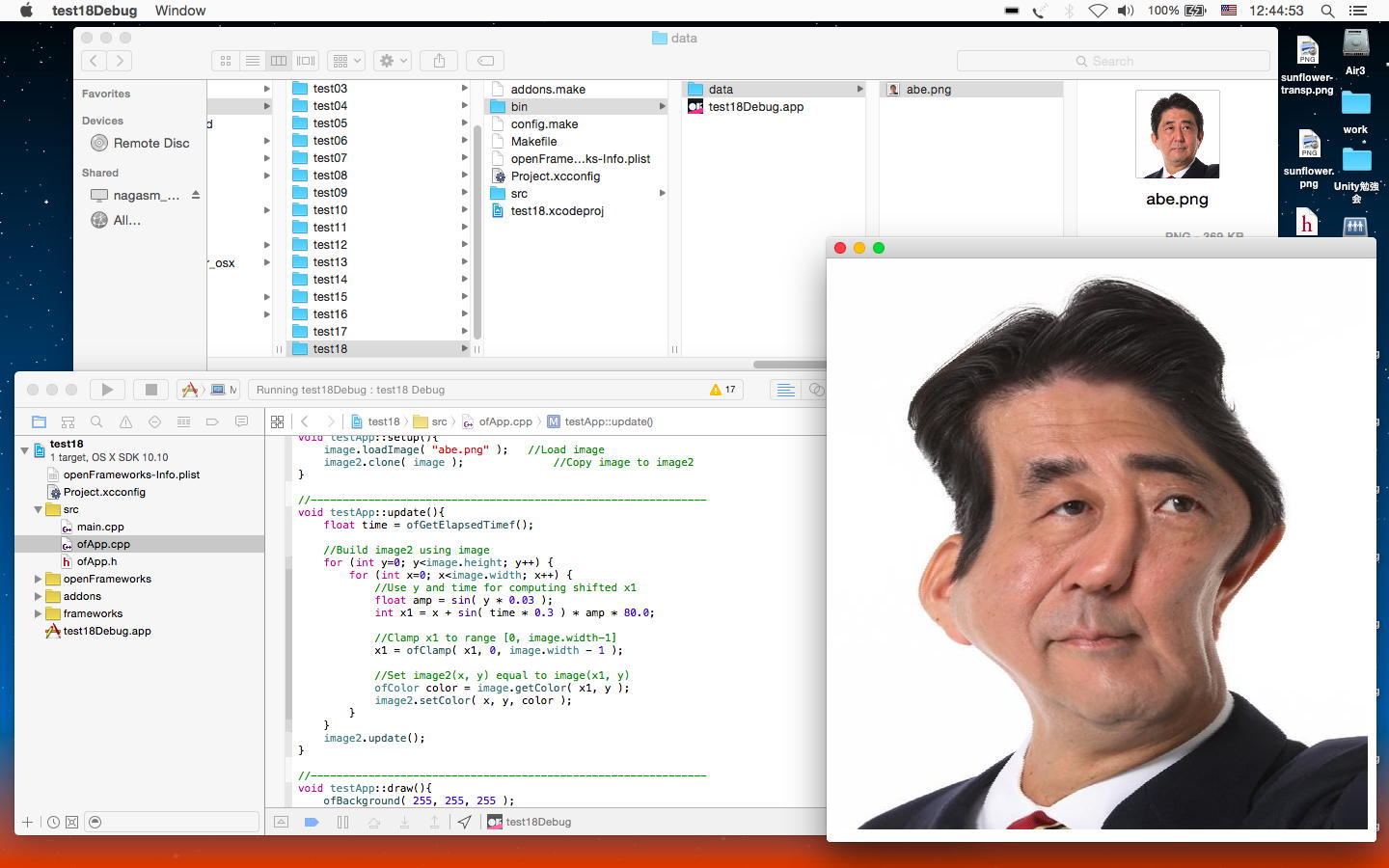Screen dimensions: 1389x868
Task: Click the Share icon in Finder toolbar
Action: 439,61
